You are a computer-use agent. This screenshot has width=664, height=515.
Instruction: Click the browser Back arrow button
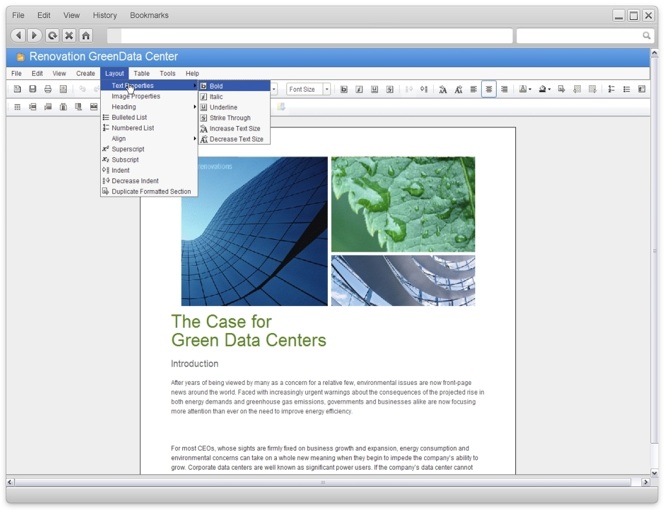[18, 35]
